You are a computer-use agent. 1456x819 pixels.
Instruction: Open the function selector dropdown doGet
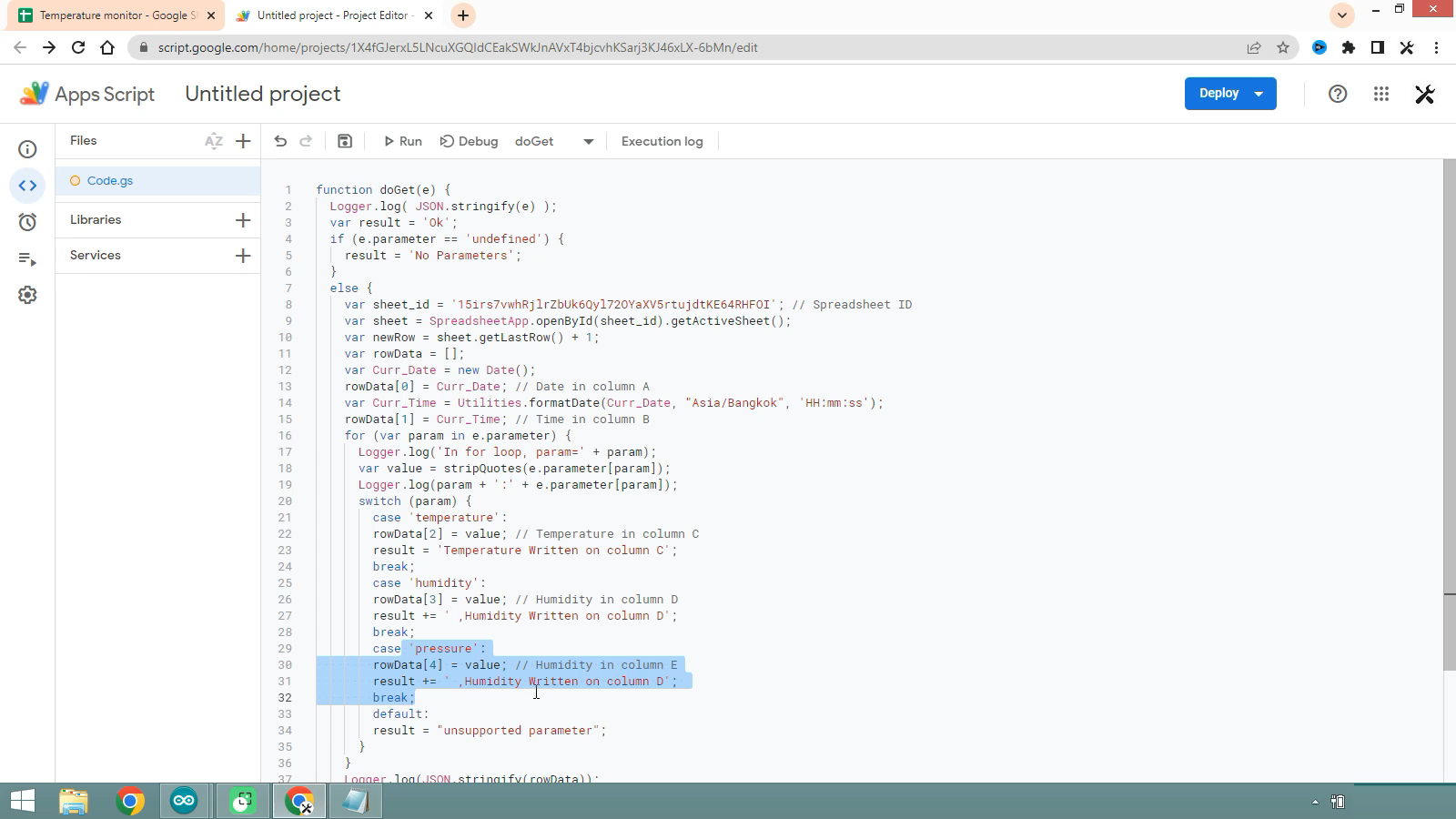[554, 141]
